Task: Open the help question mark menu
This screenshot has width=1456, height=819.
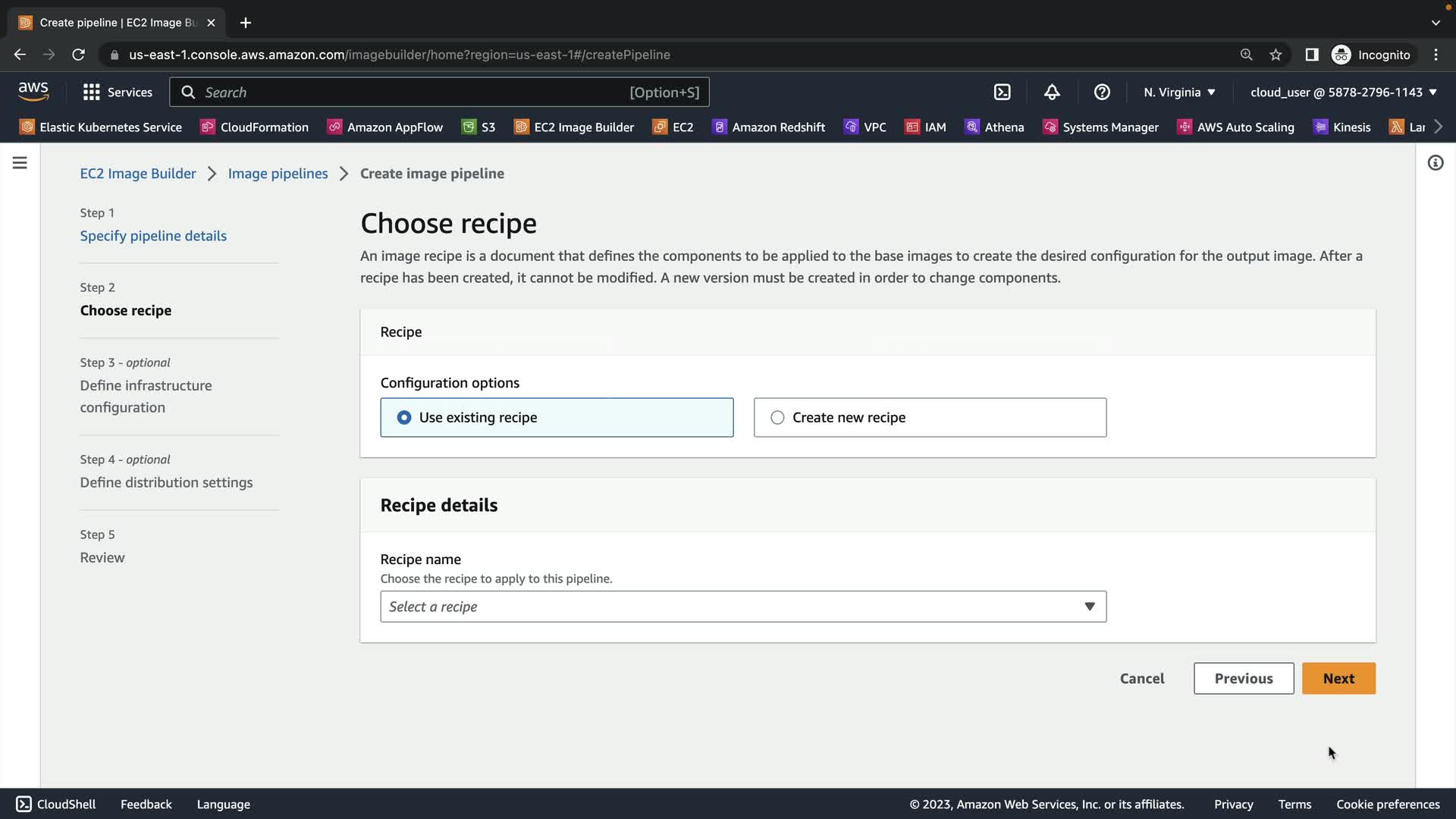Action: 1102,93
